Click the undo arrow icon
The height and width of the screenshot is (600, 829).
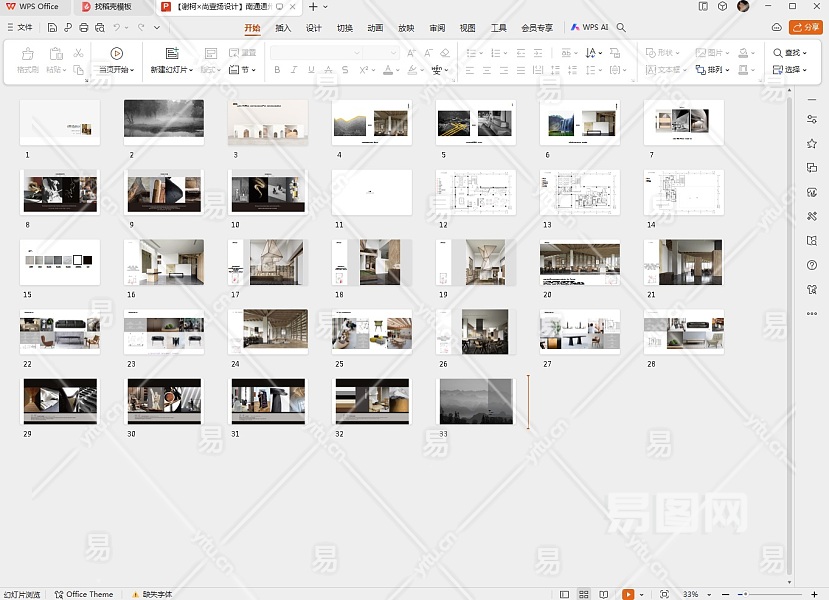click(118, 28)
